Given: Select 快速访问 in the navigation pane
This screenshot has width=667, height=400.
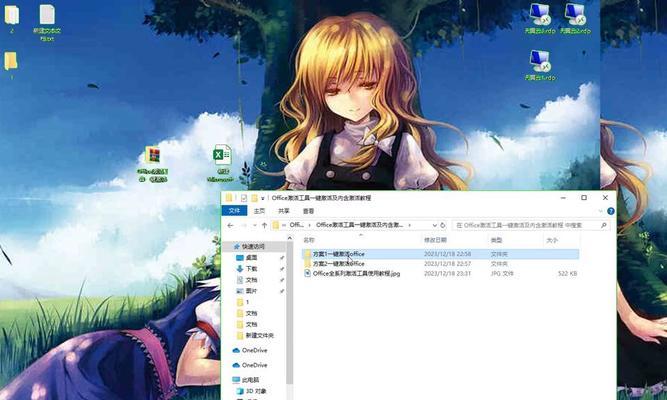Looking at the screenshot, I should point(253,246).
